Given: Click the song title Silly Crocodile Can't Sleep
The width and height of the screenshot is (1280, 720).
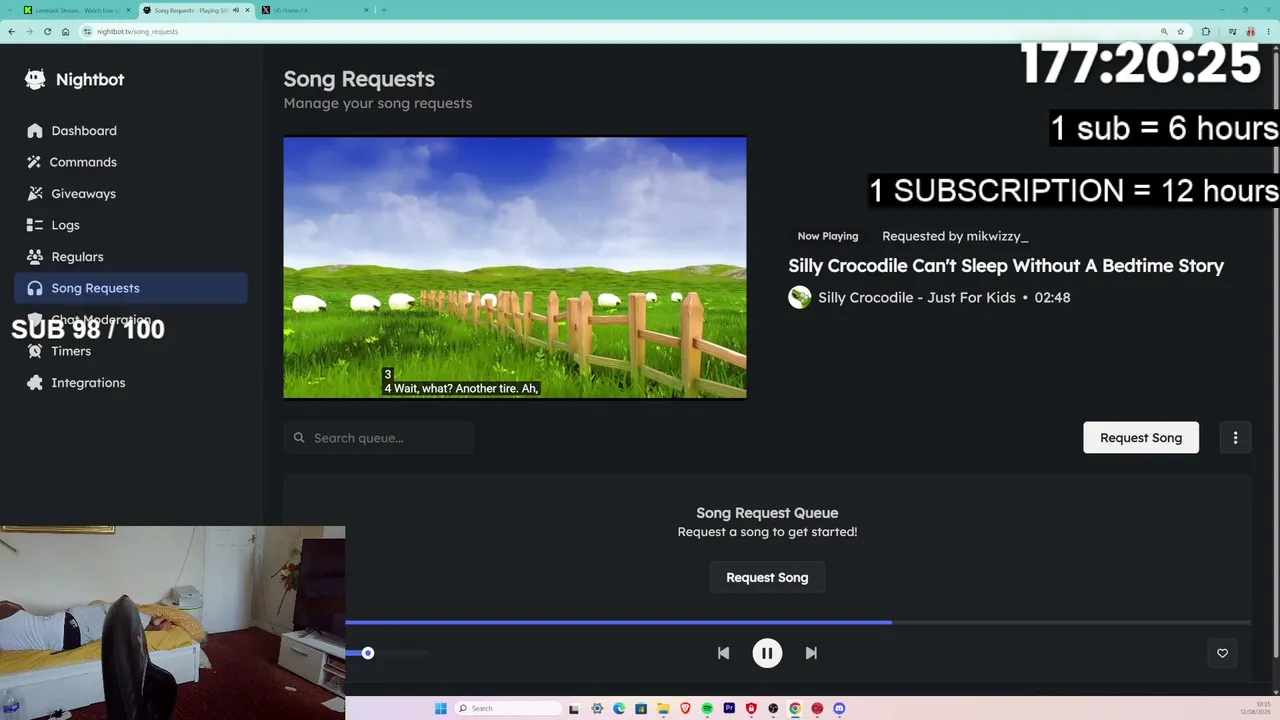Looking at the screenshot, I should click(1006, 266).
